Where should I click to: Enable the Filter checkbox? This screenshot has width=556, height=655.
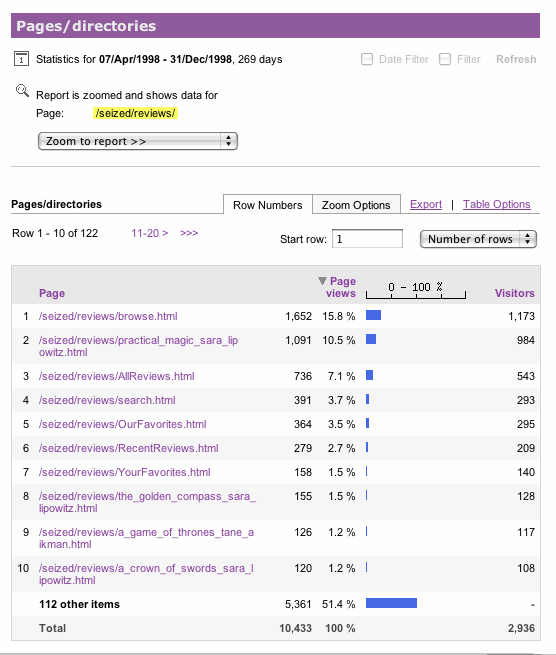click(445, 59)
